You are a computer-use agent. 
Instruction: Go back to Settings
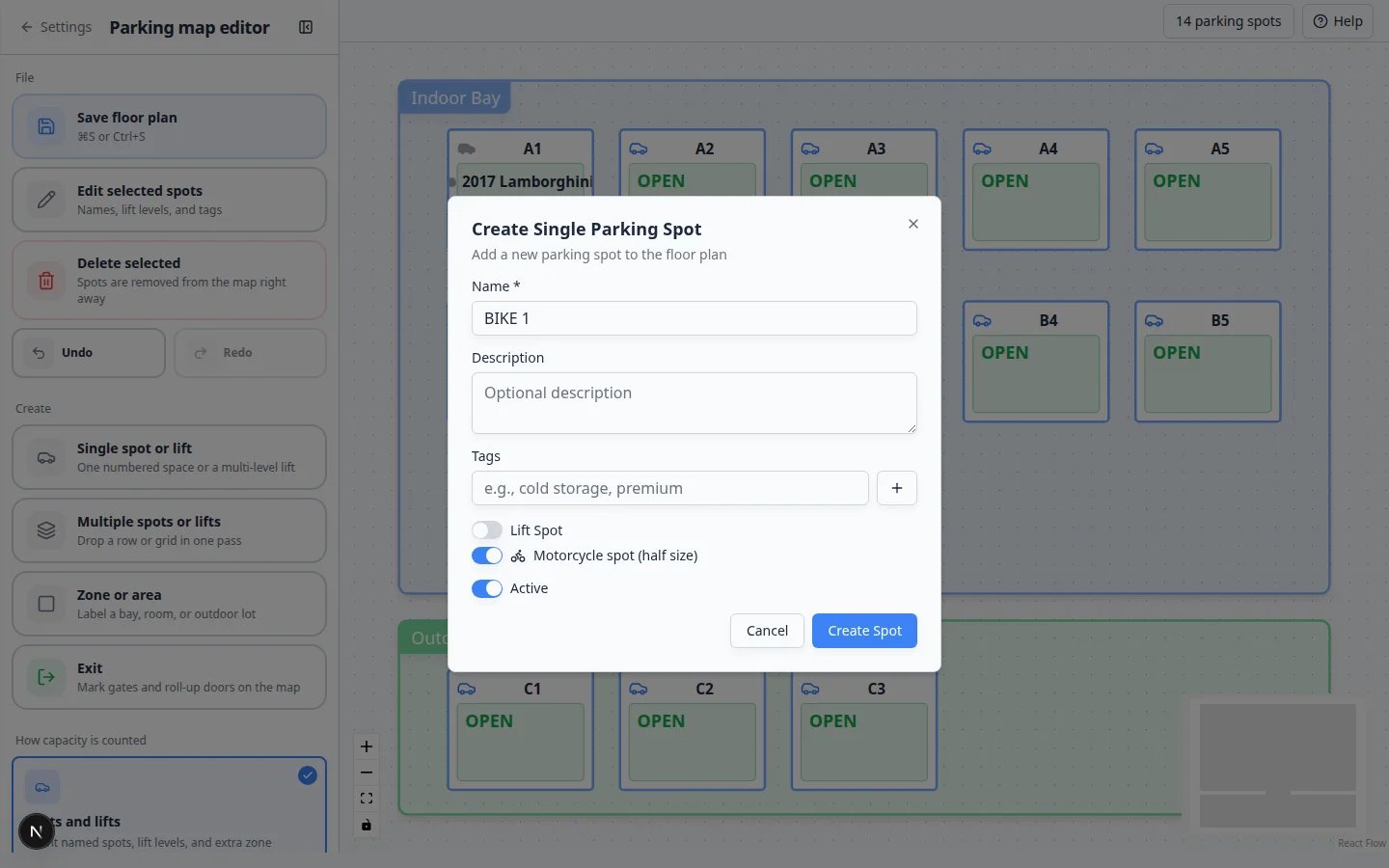point(56,27)
